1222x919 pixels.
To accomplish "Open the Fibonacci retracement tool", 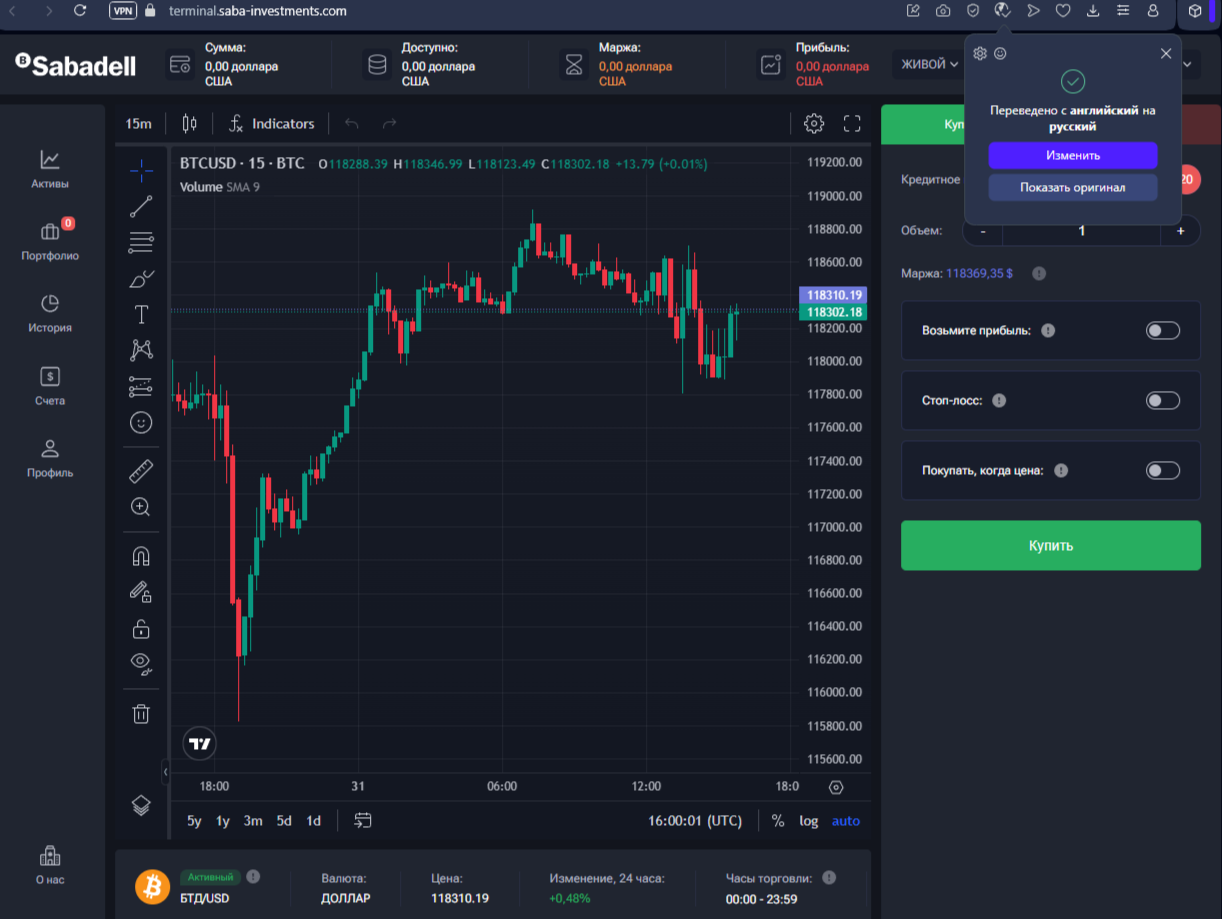I will (x=141, y=242).
